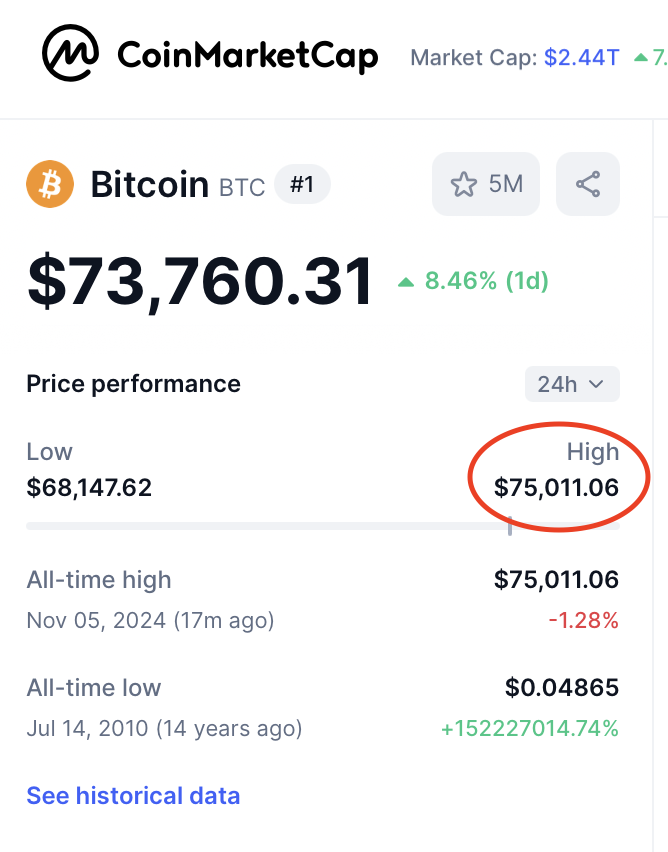Click the $73,760.31 Bitcoin price
Viewport: 668px width, 852px height.
(201, 282)
